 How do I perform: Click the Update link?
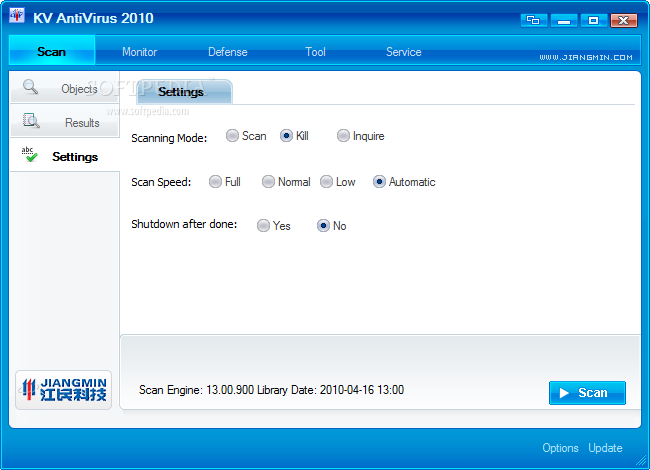point(605,448)
